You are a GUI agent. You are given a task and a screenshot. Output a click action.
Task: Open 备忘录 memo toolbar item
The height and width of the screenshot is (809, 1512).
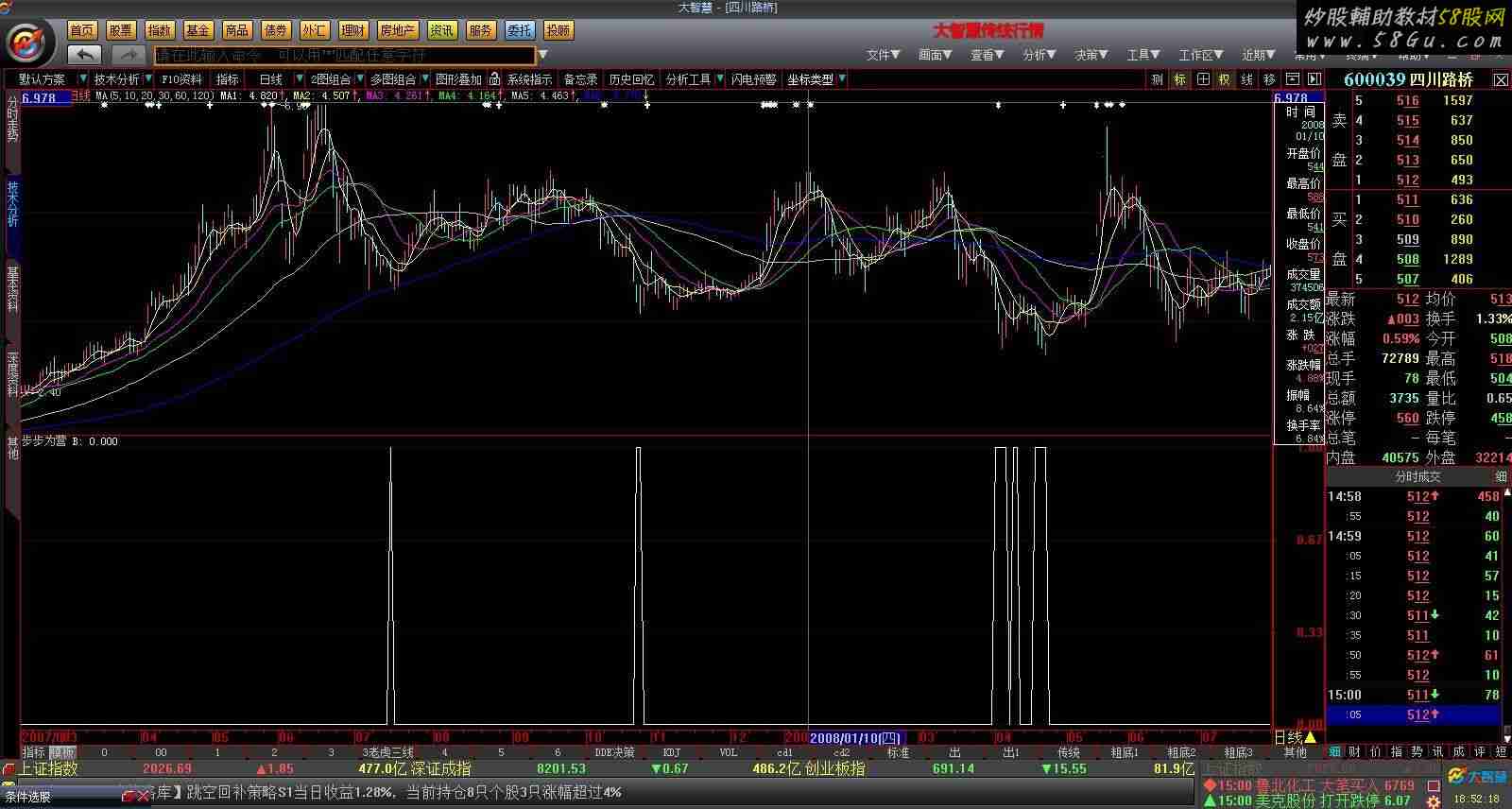coord(580,79)
